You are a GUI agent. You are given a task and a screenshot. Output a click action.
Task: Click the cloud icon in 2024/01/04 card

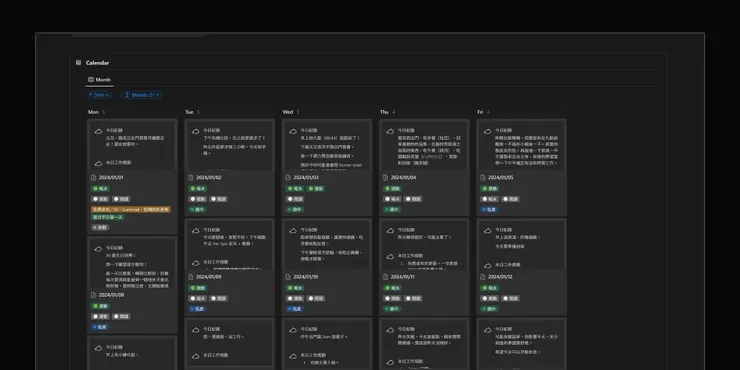tap(390, 131)
